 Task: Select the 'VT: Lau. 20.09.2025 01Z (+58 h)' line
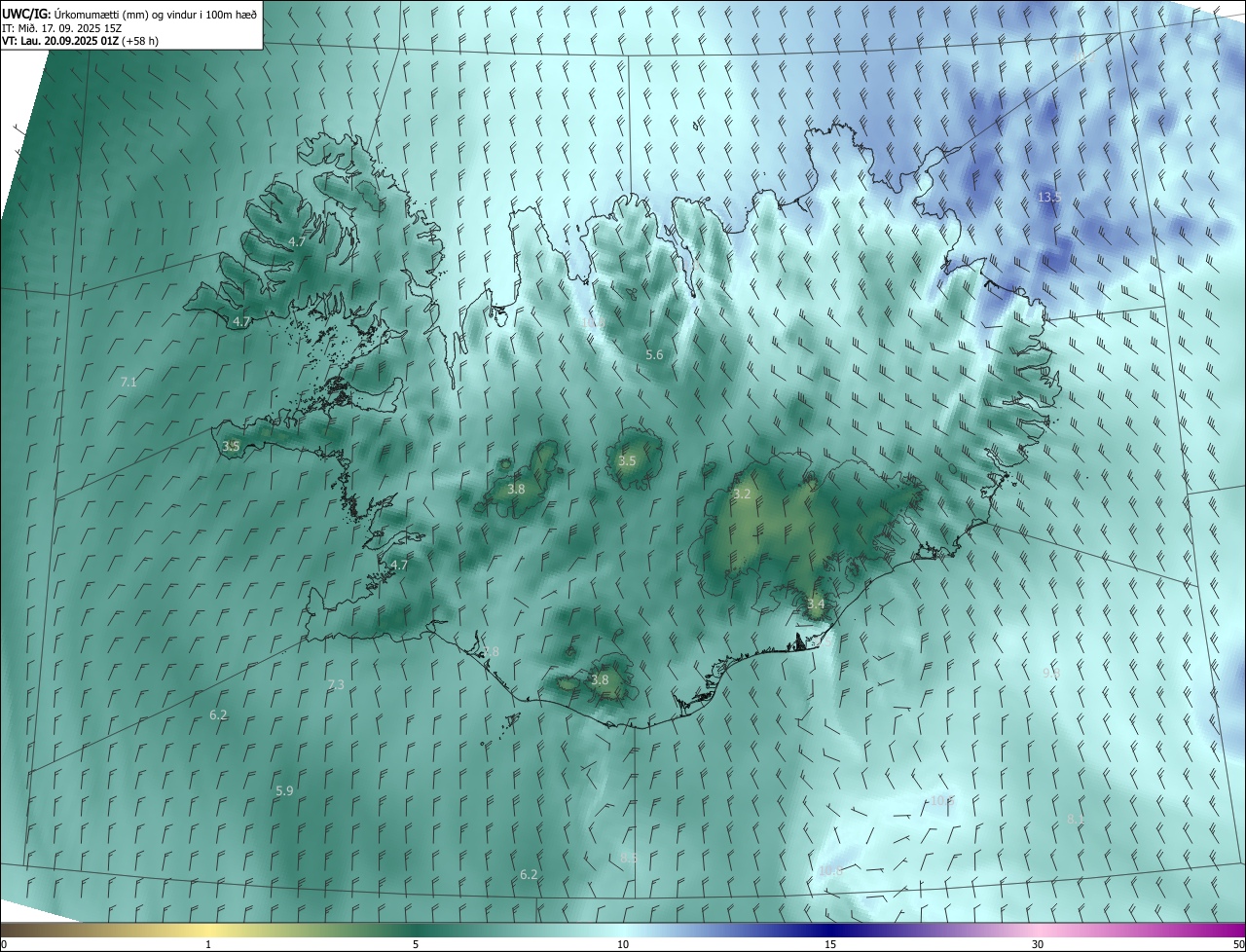click(x=82, y=41)
